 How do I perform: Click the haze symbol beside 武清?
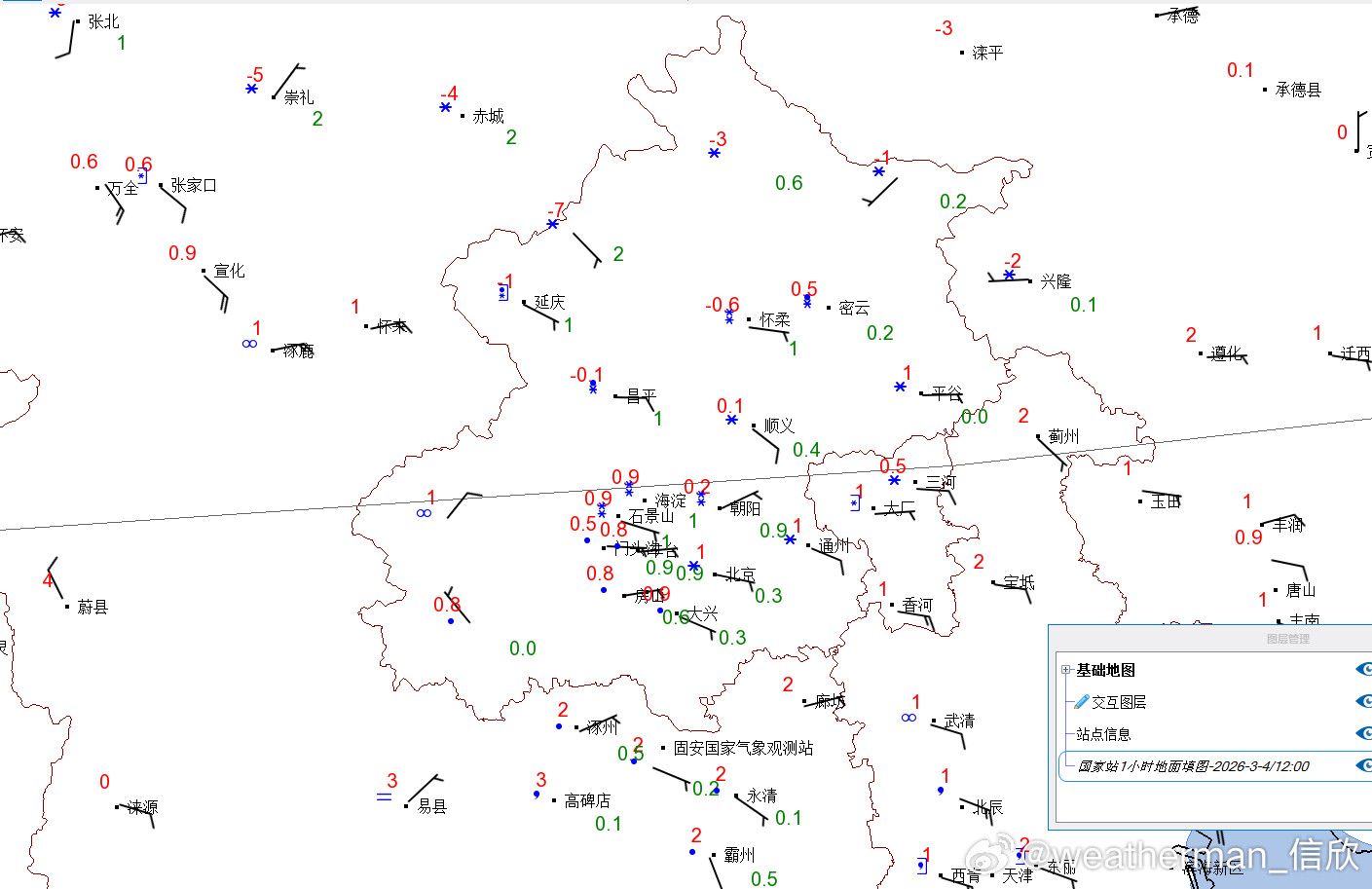coord(908,718)
